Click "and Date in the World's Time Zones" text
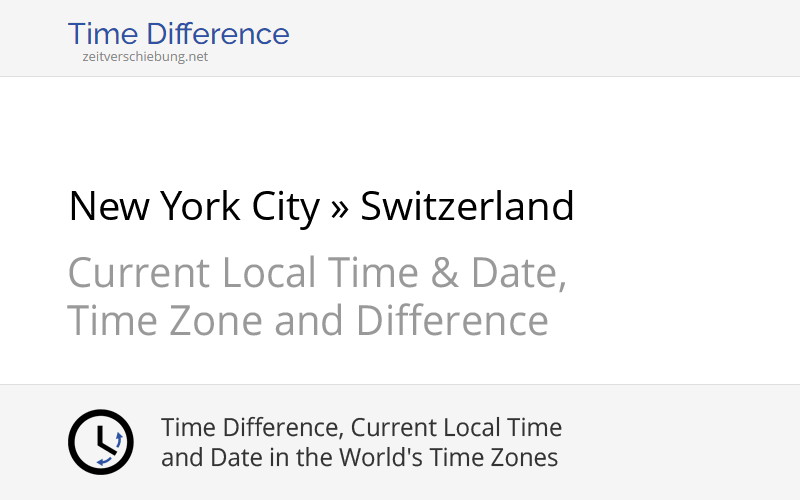 (x=359, y=458)
